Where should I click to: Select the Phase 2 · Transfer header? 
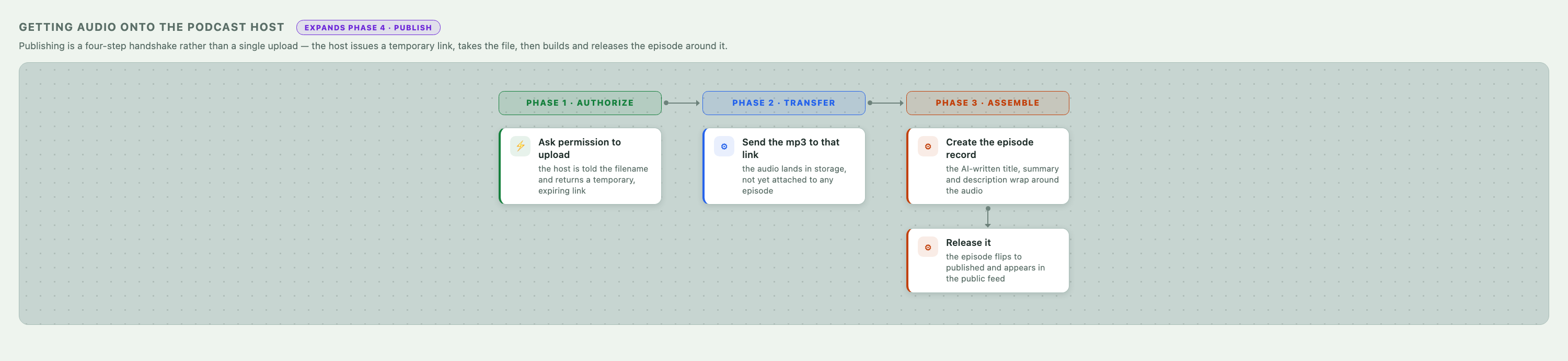point(784,103)
